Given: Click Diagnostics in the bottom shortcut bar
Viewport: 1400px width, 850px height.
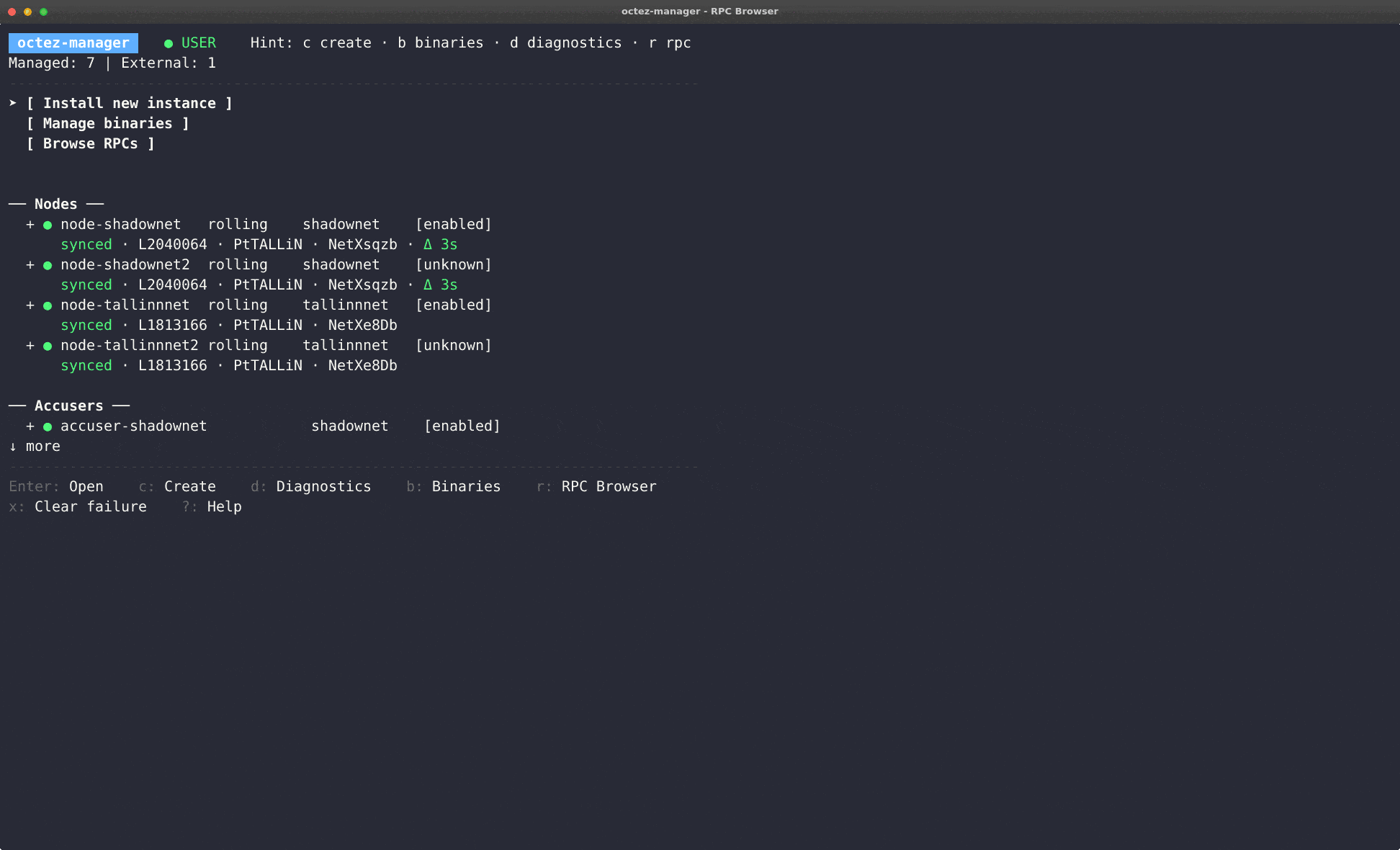Looking at the screenshot, I should click(x=323, y=486).
